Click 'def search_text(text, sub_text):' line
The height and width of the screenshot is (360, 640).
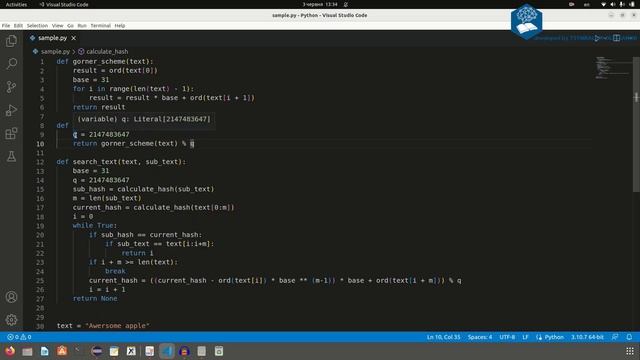(121, 162)
